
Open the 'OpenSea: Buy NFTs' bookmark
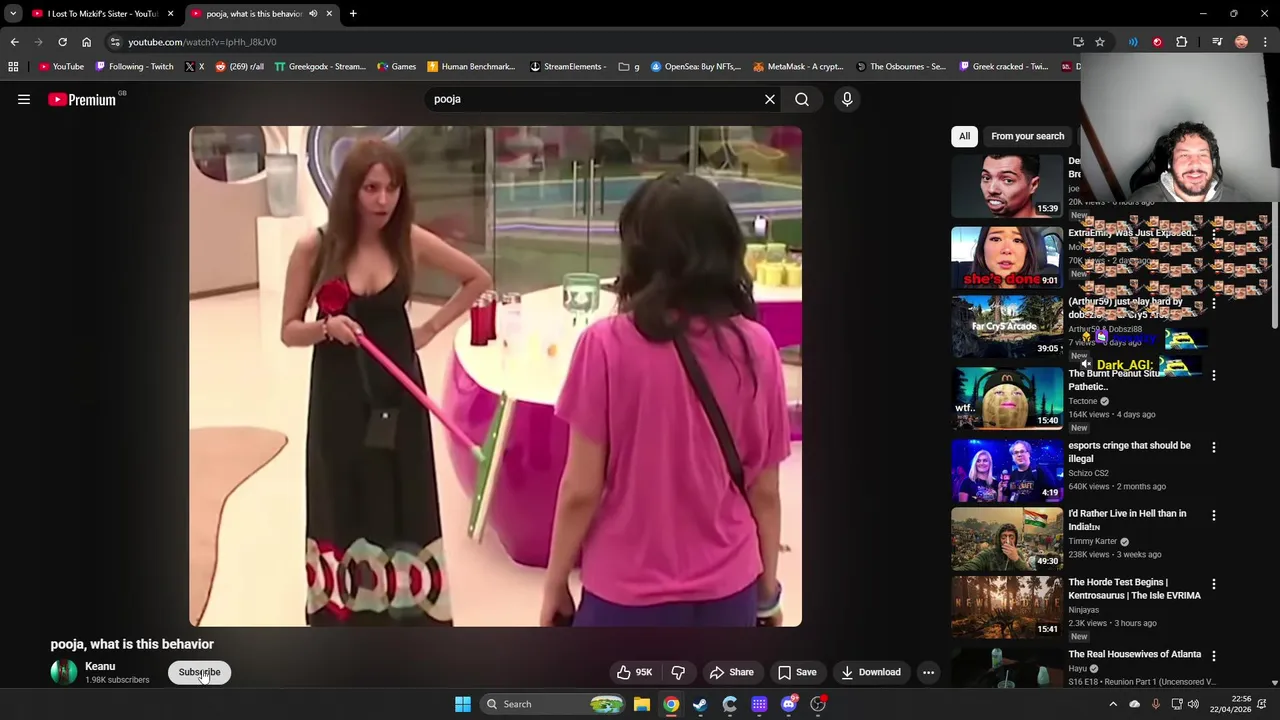[x=696, y=67]
